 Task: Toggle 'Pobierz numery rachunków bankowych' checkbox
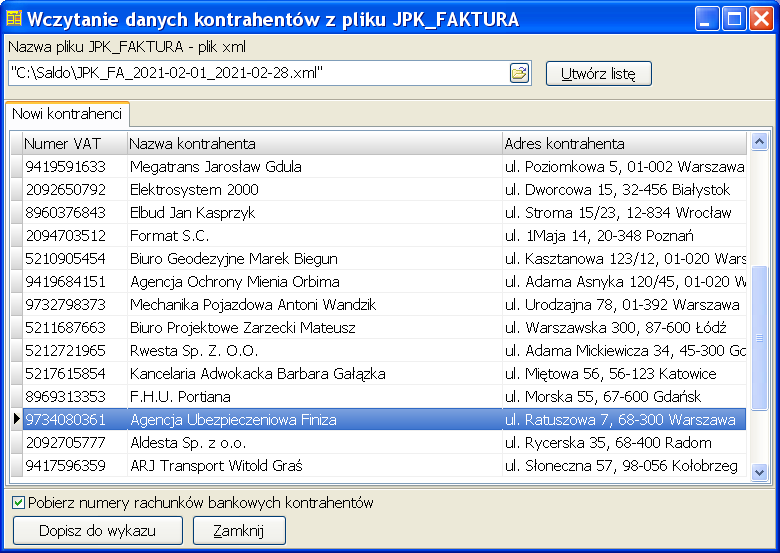(x=19, y=503)
